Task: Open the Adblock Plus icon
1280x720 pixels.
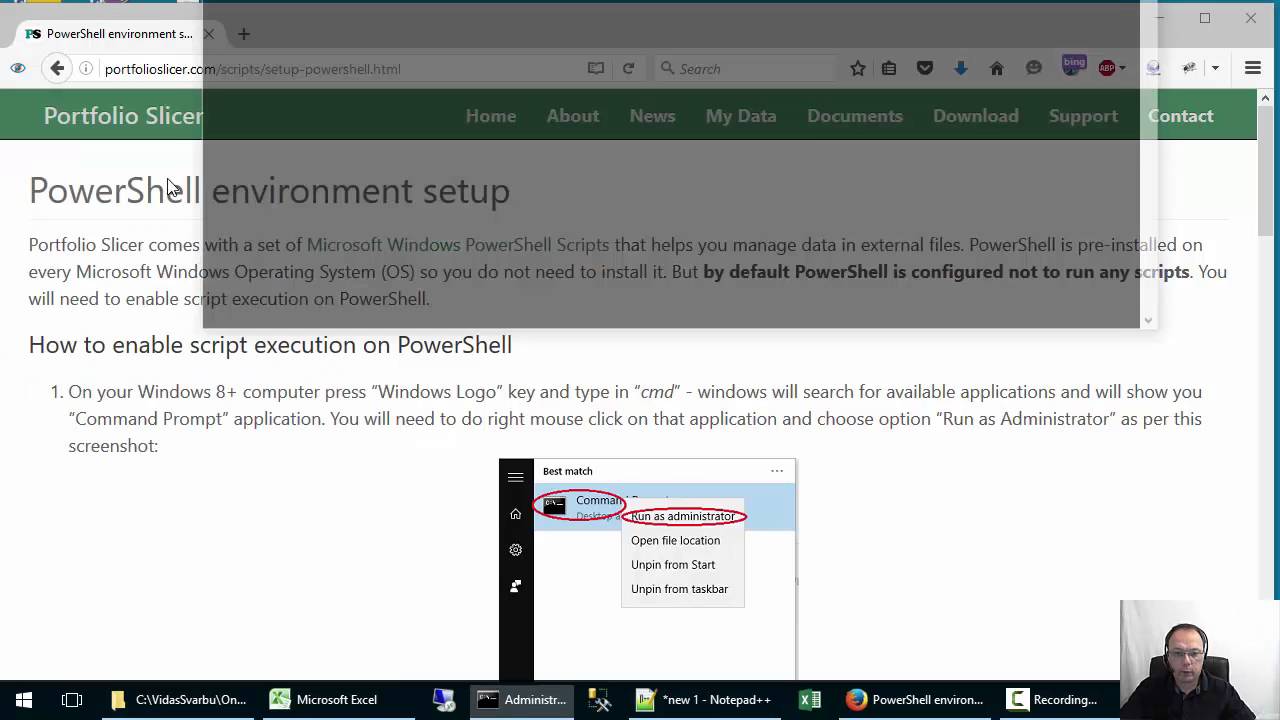Action: coord(1107,68)
